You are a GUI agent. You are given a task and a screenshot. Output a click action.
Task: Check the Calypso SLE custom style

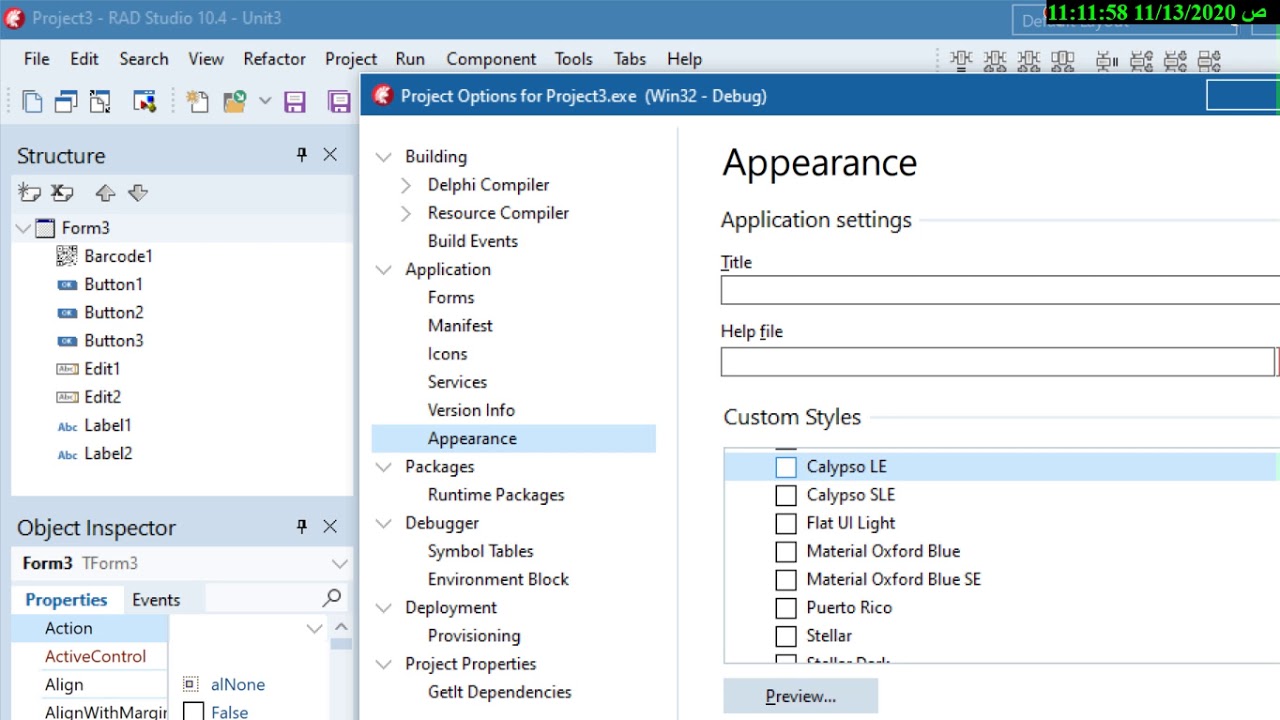coord(786,495)
